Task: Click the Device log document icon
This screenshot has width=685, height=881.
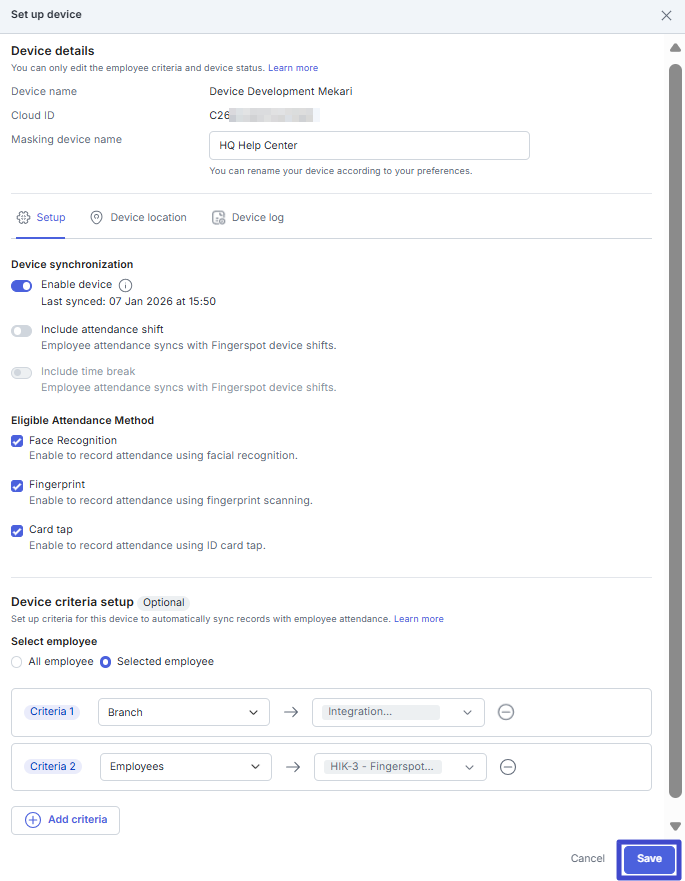Action: 218,217
